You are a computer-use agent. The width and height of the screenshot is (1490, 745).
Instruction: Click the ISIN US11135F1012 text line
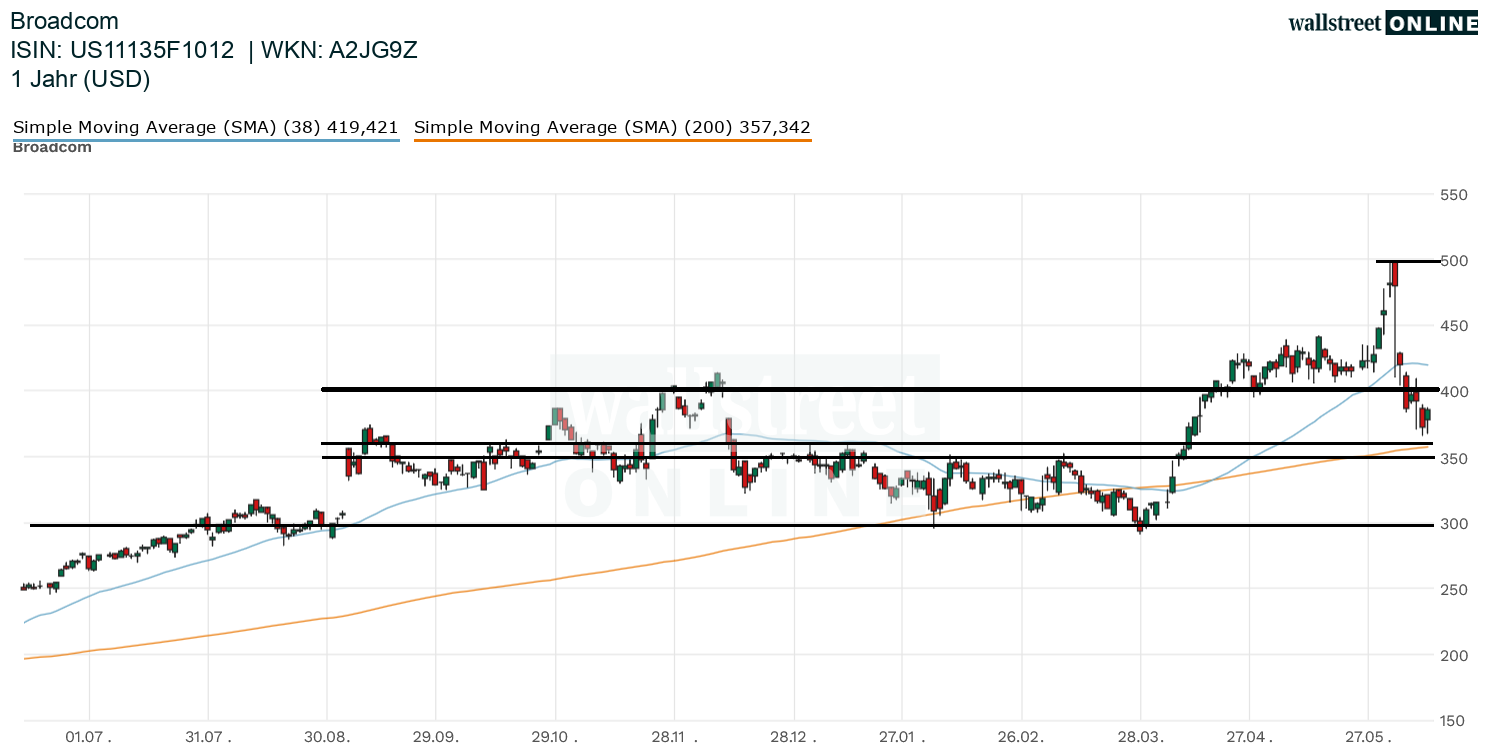214,50
